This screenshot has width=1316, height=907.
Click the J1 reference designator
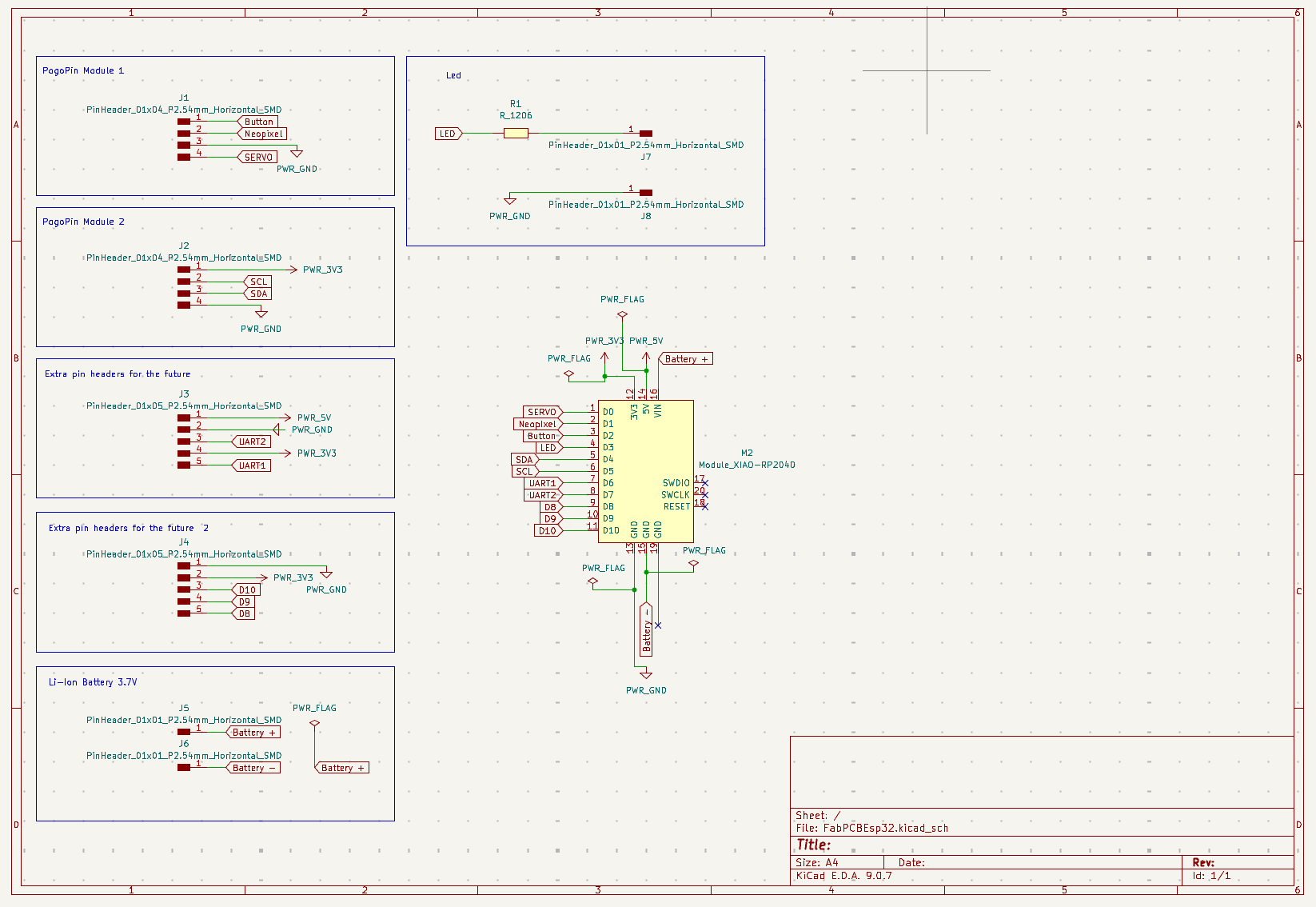point(184,98)
